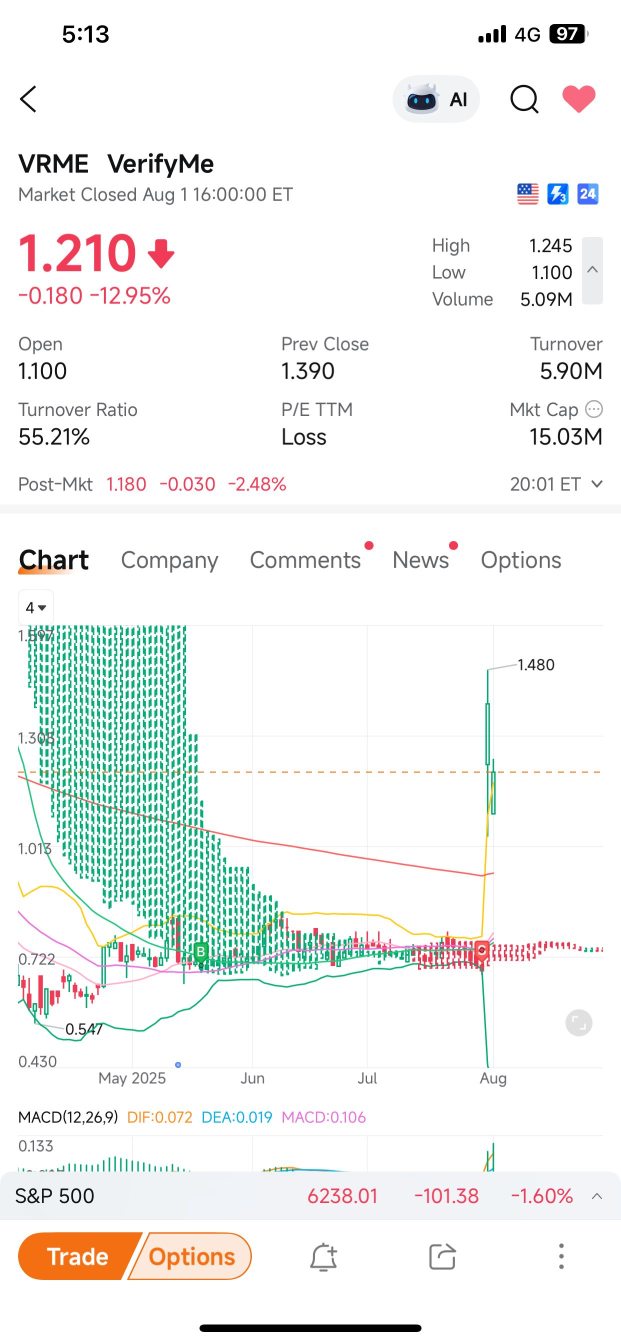Image resolution: width=621 pixels, height=1344 pixels.
Task: Expand the S&P 500 index bar chevron
Action: click(597, 1196)
